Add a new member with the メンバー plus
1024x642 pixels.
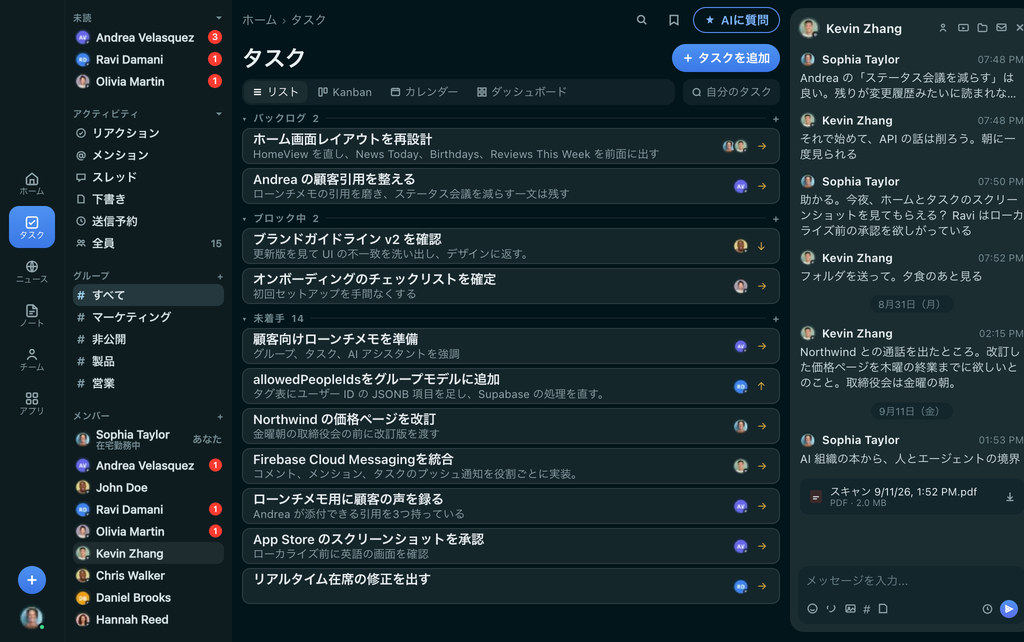point(220,416)
